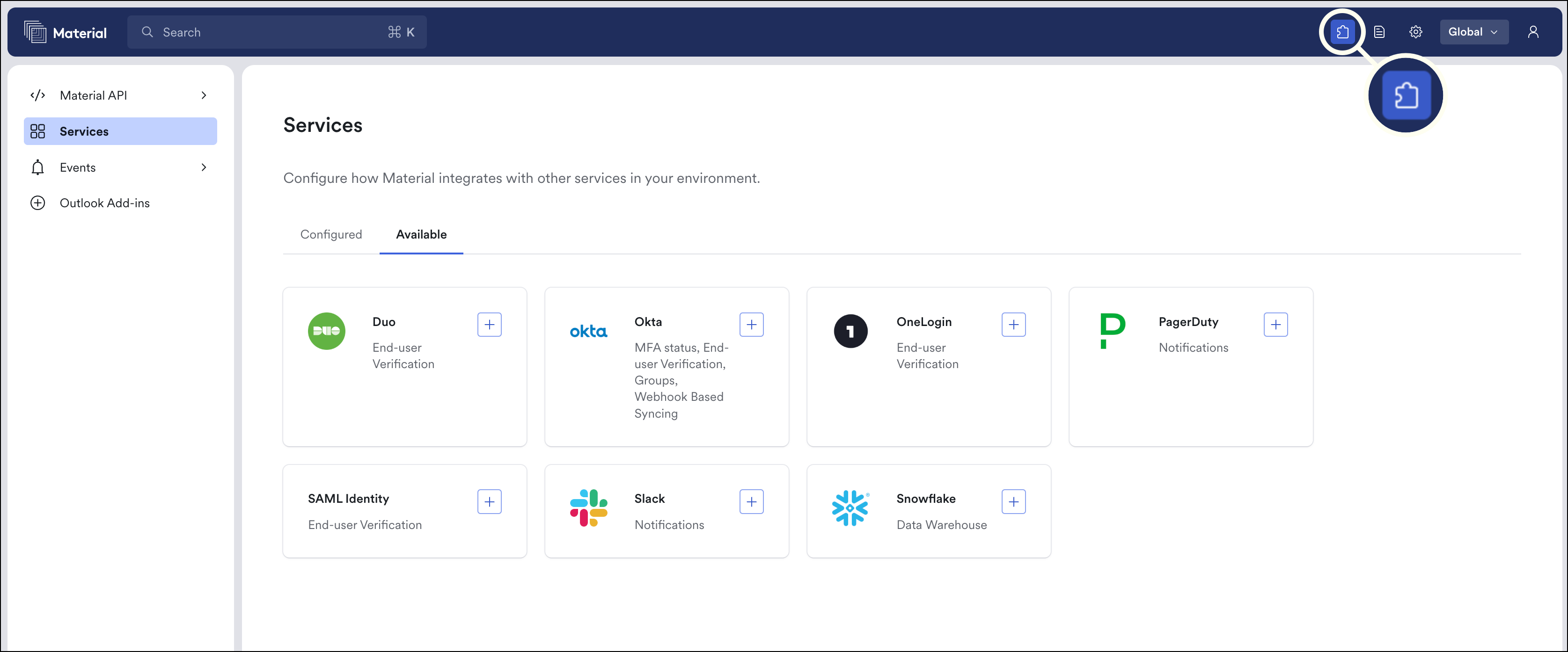Image resolution: width=1568 pixels, height=652 pixels.
Task: Open the documents icon in header
Action: (1379, 32)
